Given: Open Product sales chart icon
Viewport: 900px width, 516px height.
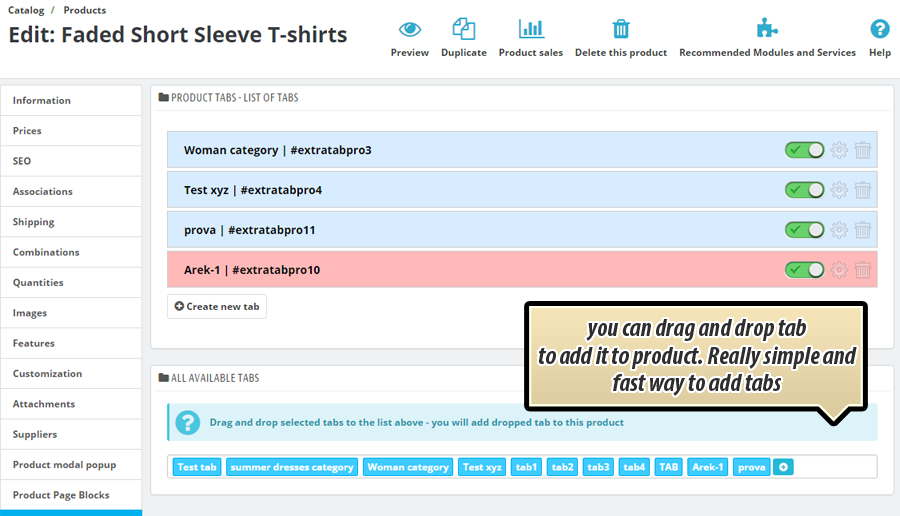Looking at the screenshot, I should point(531,29).
